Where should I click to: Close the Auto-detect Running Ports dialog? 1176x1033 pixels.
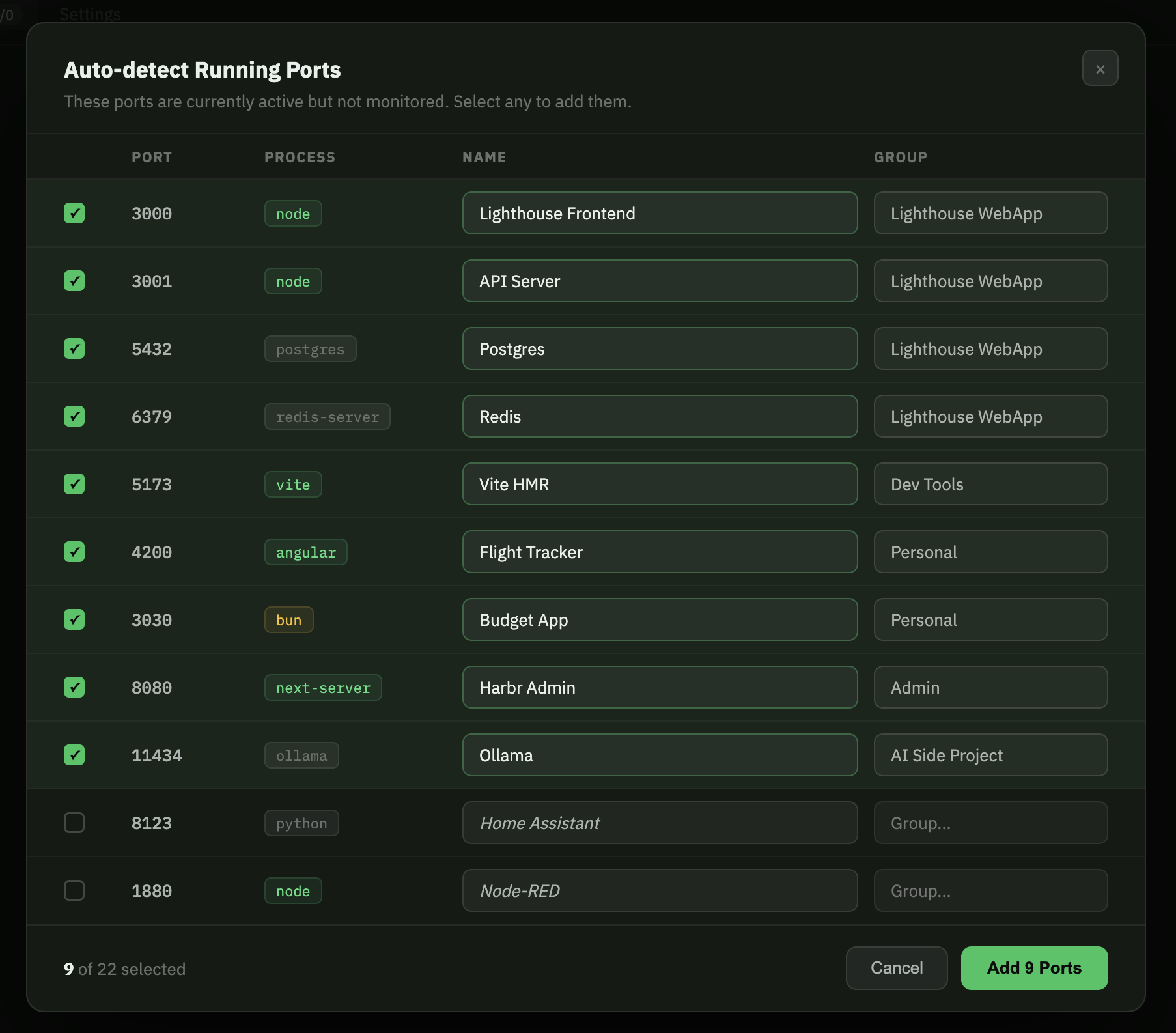(1100, 68)
